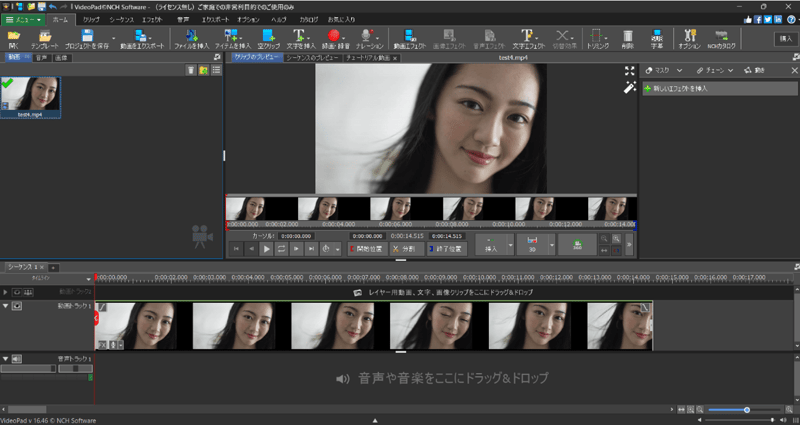Click the 分割 split button
The width and height of the screenshot is (800, 425).
coord(406,248)
